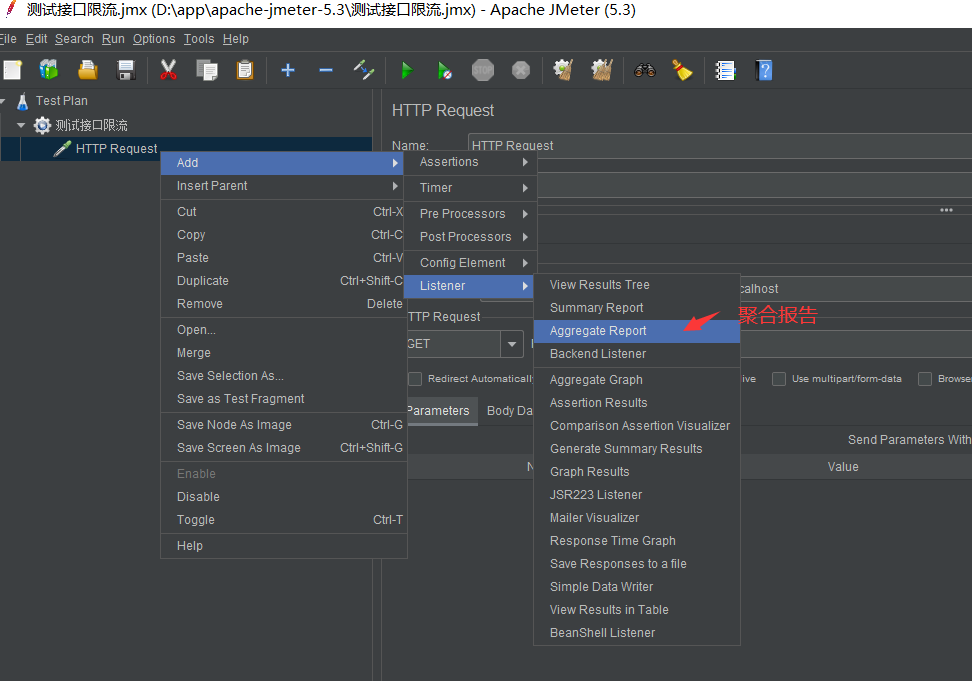Click the Toggle enable/disable icon

pyautogui.click(x=364, y=70)
